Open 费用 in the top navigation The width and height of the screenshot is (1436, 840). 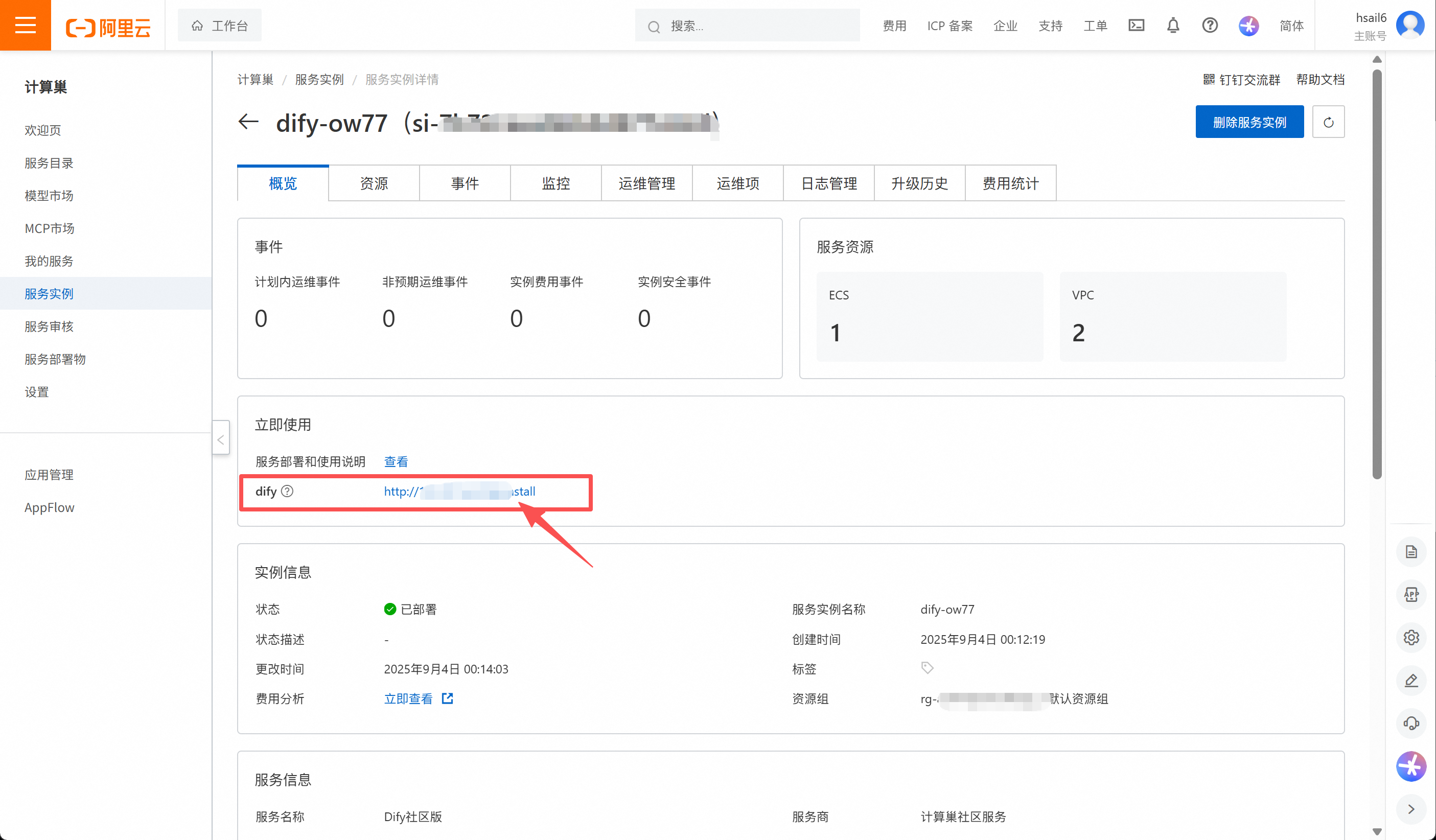tap(894, 26)
